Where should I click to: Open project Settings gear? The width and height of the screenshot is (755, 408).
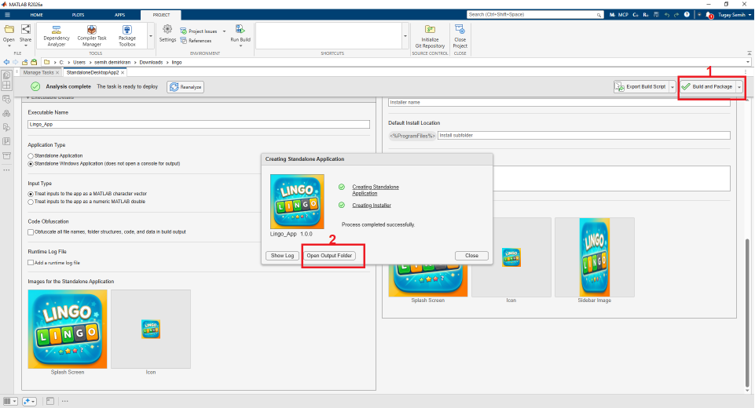(168, 34)
